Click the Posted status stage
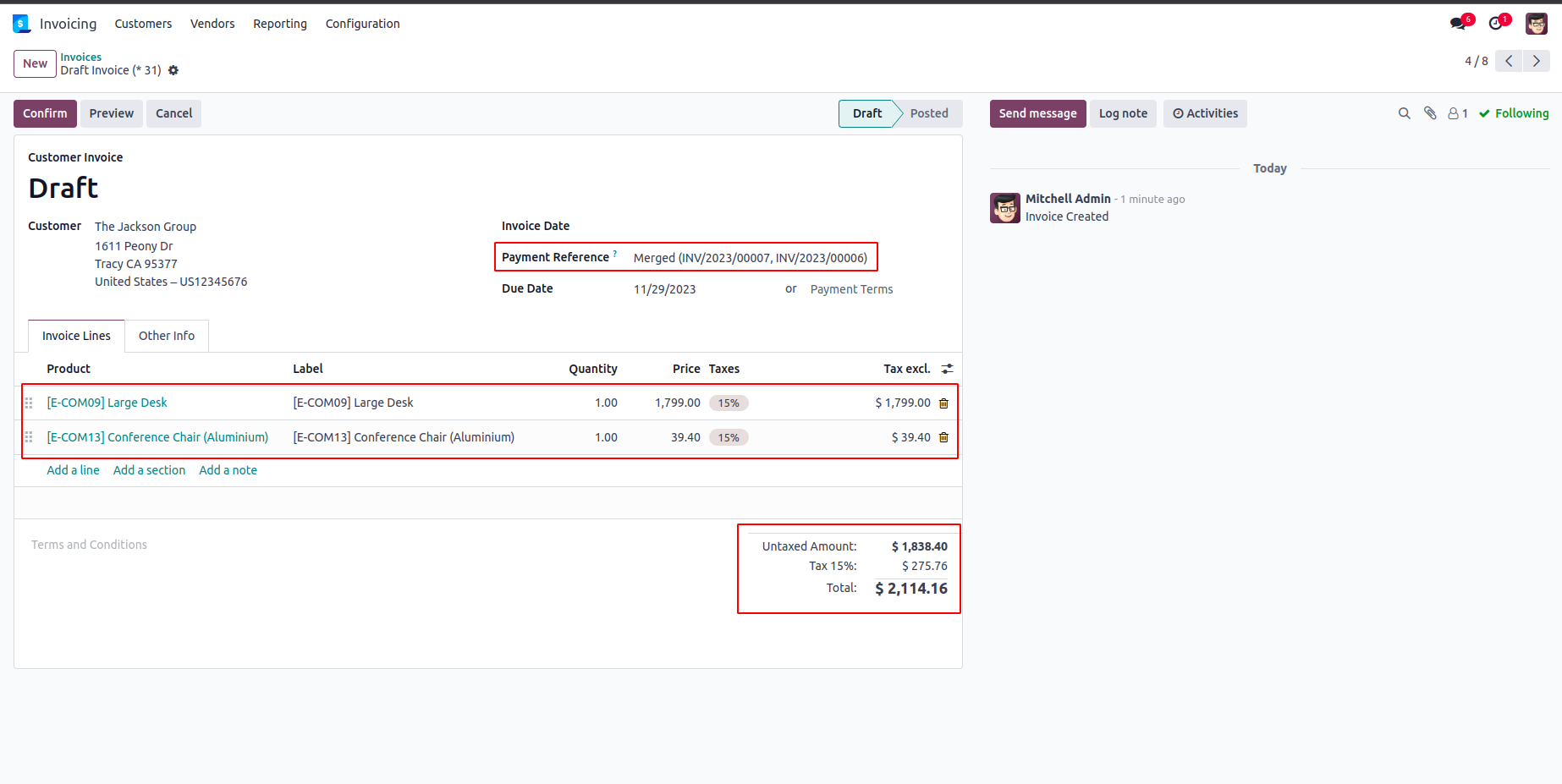The width and height of the screenshot is (1562, 784). [x=928, y=113]
